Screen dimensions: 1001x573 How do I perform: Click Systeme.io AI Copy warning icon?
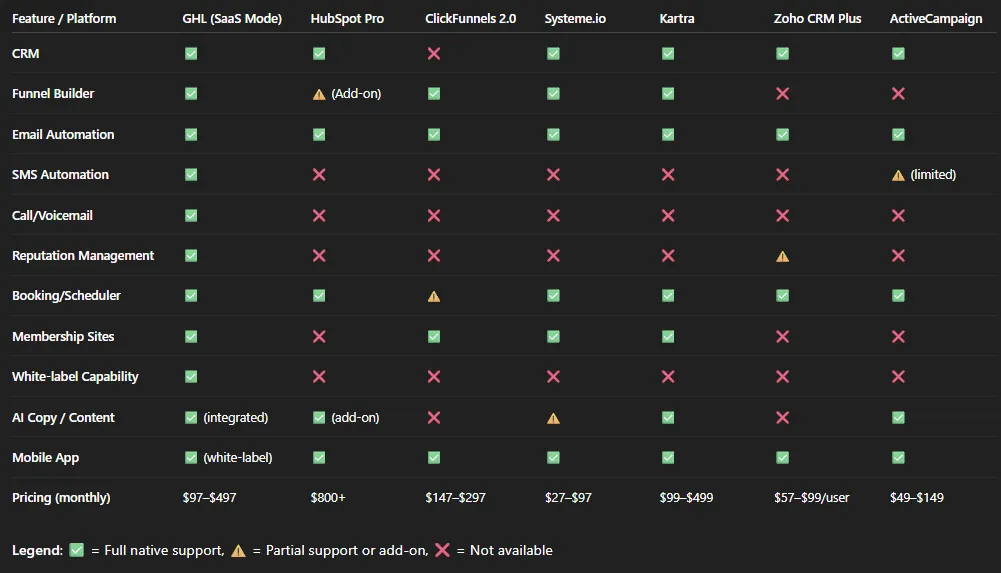point(553,419)
